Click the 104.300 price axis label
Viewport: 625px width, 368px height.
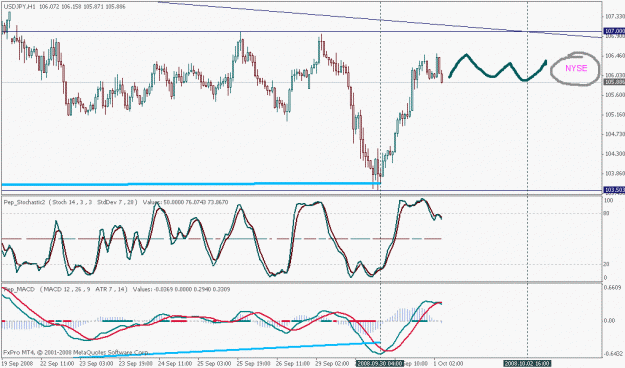tap(615, 153)
